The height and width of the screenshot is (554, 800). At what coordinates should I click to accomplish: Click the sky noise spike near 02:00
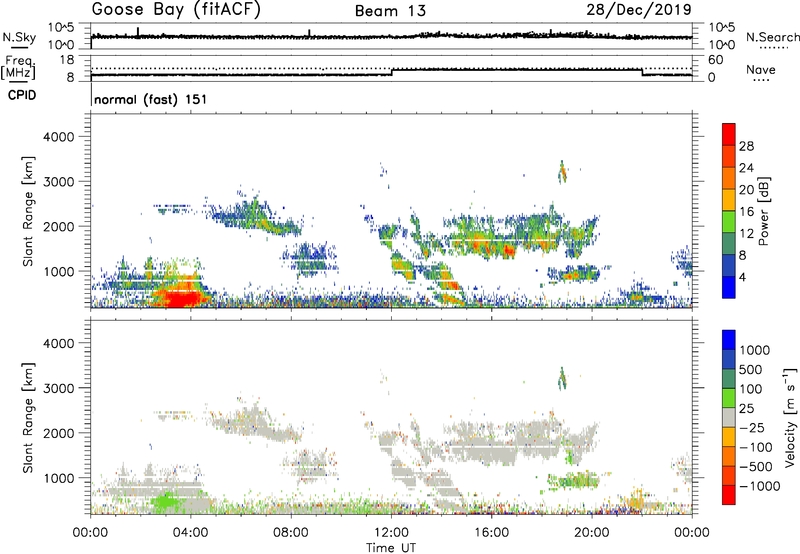coord(138,32)
